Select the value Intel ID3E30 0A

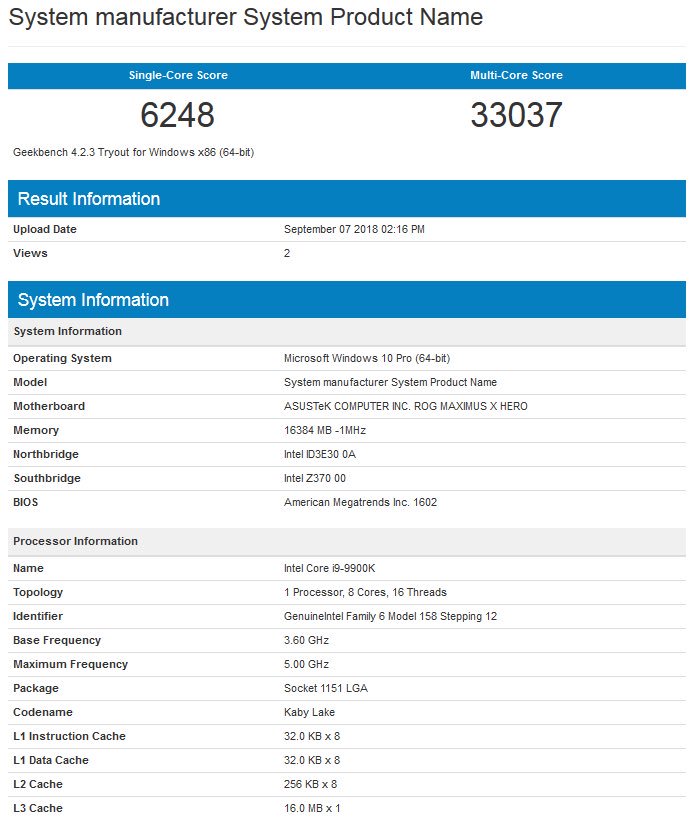point(320,454)
